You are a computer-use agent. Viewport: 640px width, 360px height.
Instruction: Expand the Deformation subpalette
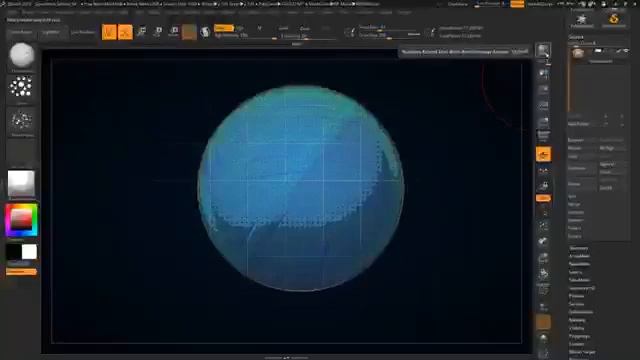pos(581,312)
